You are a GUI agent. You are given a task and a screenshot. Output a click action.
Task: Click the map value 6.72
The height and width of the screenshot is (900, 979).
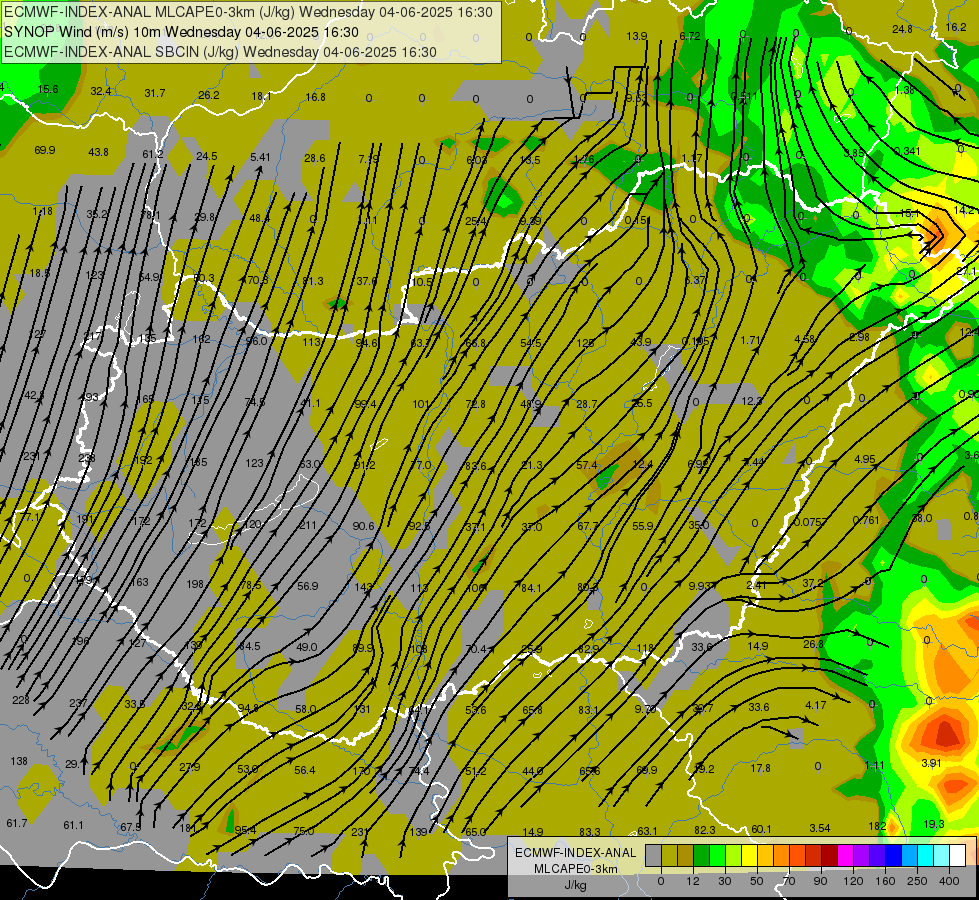[x=690, y=37]
